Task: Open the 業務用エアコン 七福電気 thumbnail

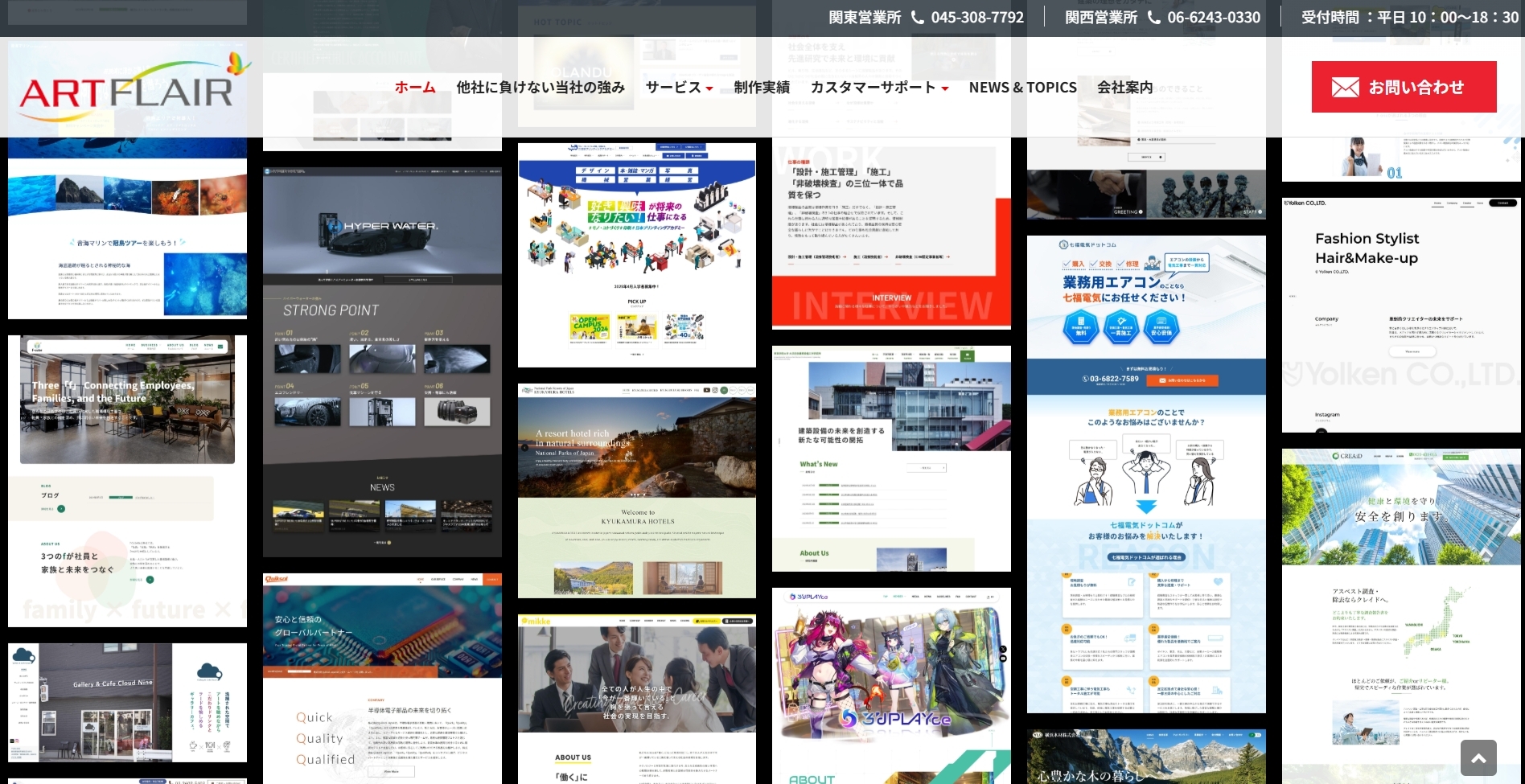Action: tap(1146, 474)
